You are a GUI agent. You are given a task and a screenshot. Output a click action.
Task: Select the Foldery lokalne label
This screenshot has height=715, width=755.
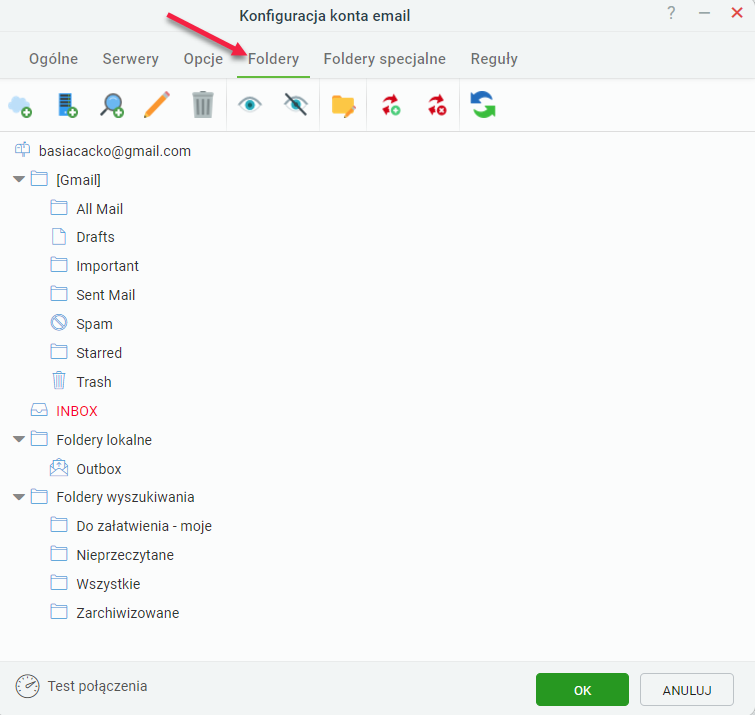104,440
